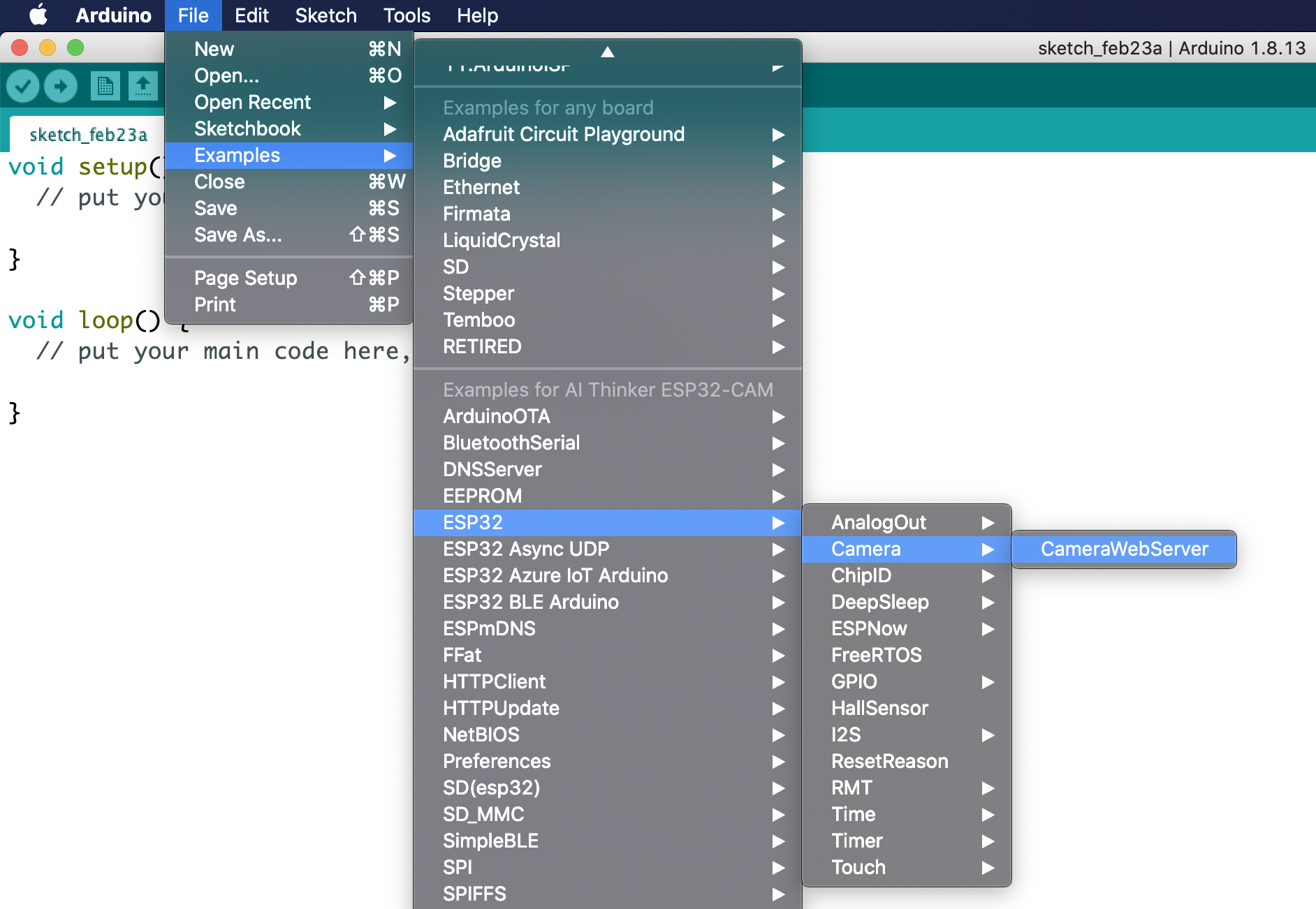The image size is (1316, 909).
Task: Select the highlighted ESP32 examples item
Action: point(608,522)
